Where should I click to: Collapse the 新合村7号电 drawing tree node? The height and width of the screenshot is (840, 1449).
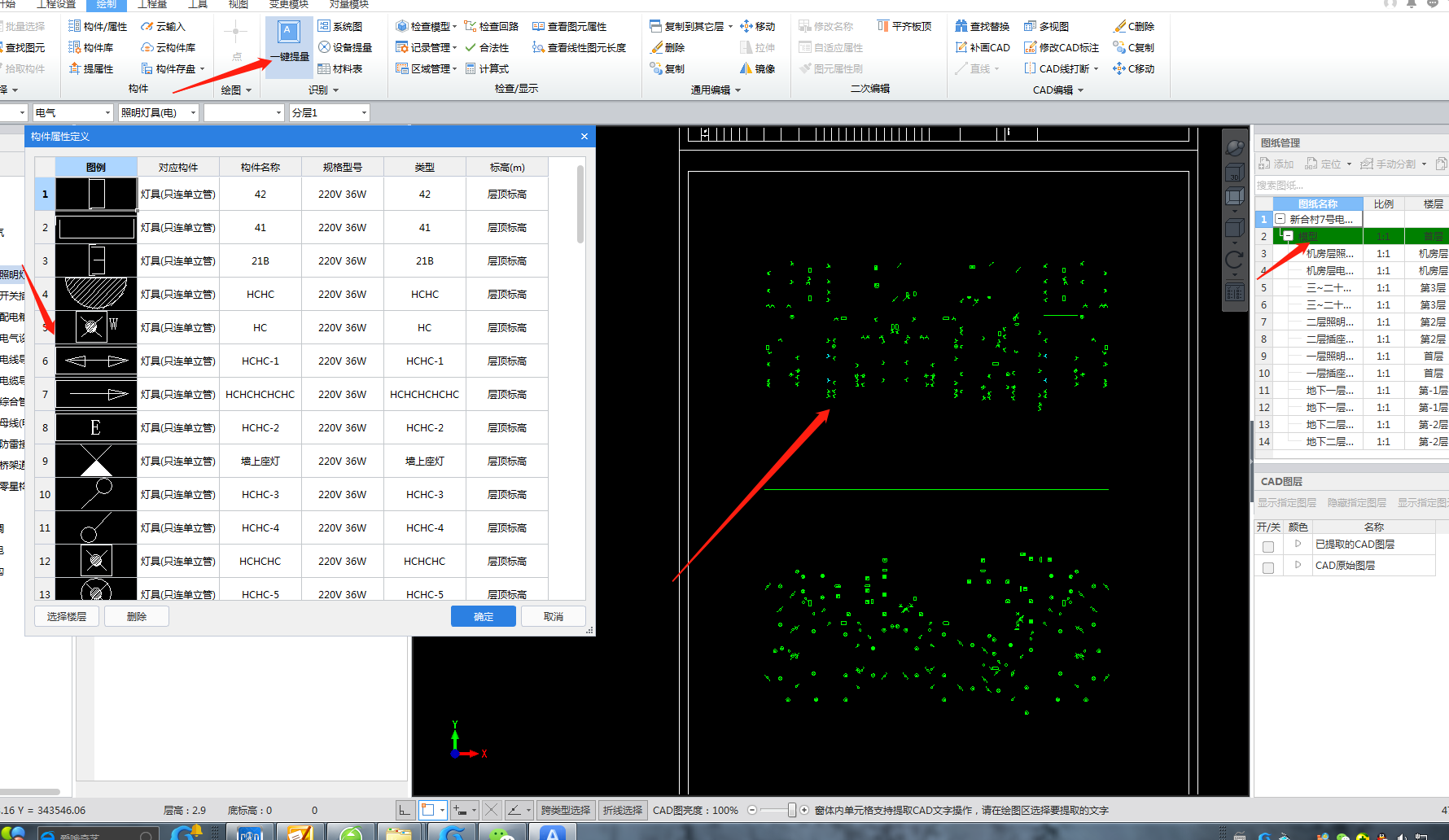tap(1280, 219)
